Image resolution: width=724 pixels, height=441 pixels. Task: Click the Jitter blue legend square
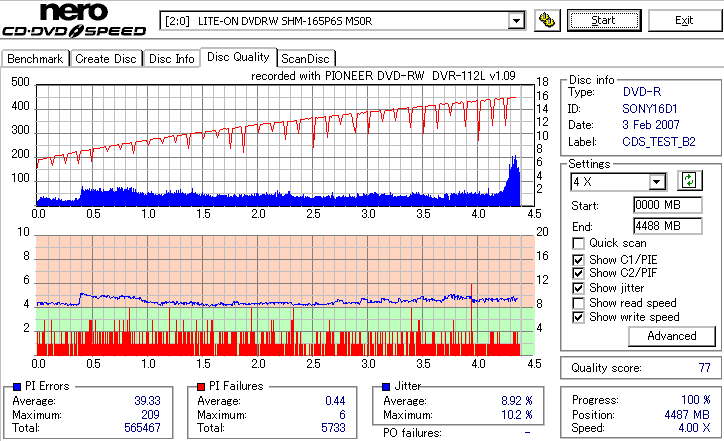point(386,387)
